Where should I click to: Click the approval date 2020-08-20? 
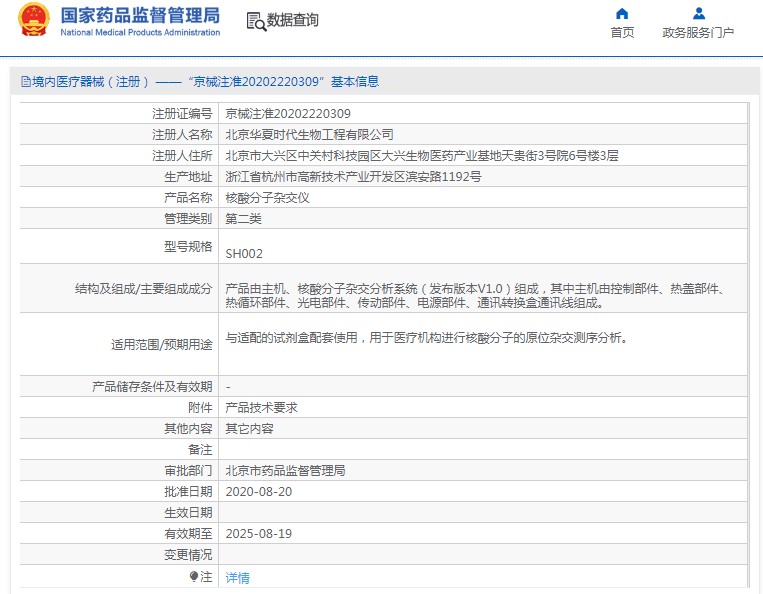[258, 492]
